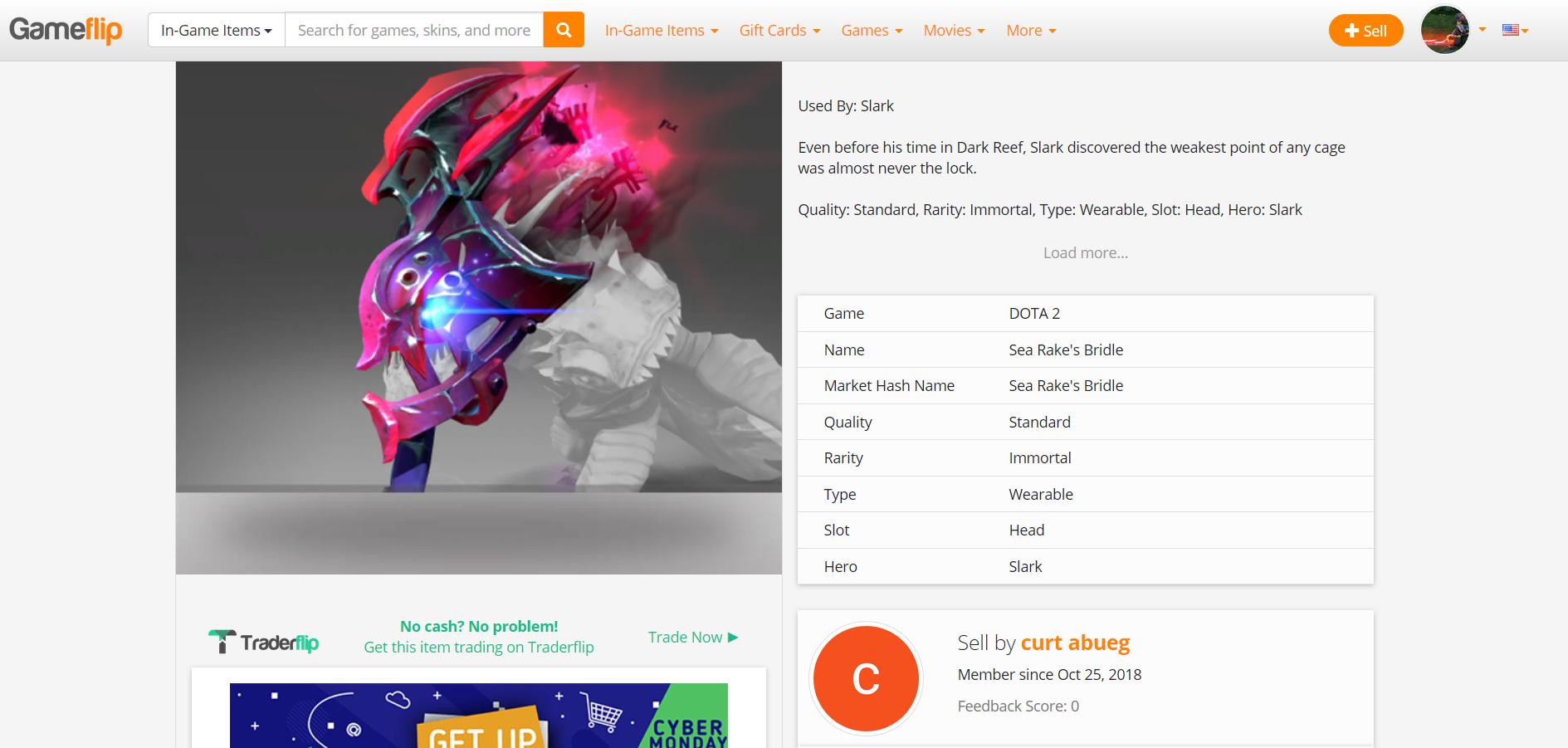Click the US flag language icon
The height and width of the screenshot is (748, 1568).
1511,30
